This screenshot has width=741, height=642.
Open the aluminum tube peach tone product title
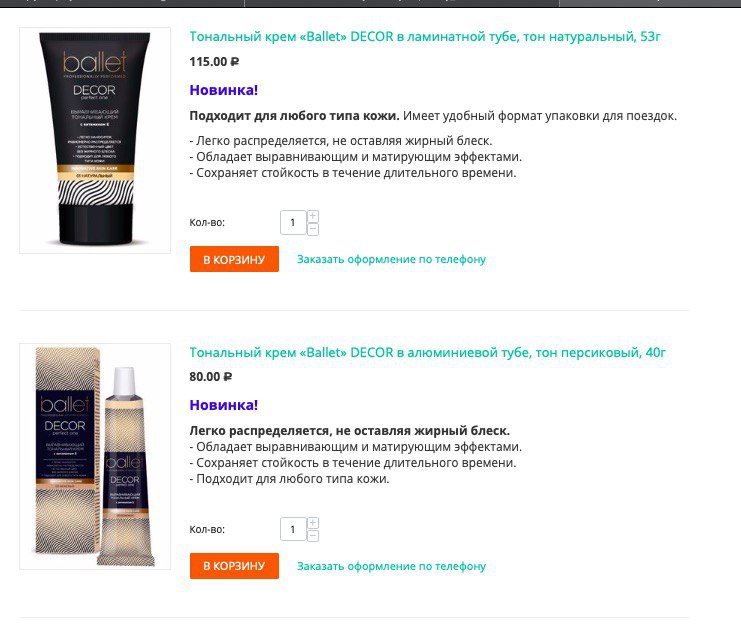click(427, 352)
